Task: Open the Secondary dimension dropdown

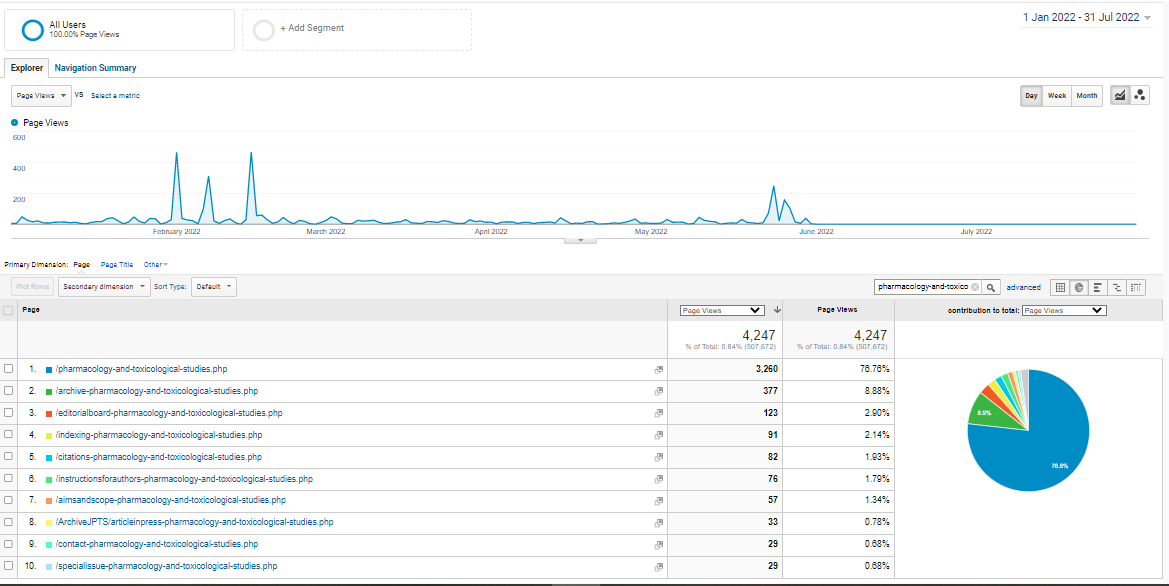Action: [x=104, y=287]
